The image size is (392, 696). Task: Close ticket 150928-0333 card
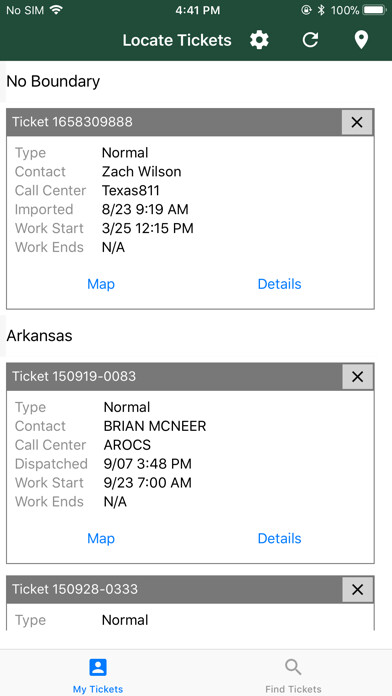pyautogui.click(x=357, y=589)
